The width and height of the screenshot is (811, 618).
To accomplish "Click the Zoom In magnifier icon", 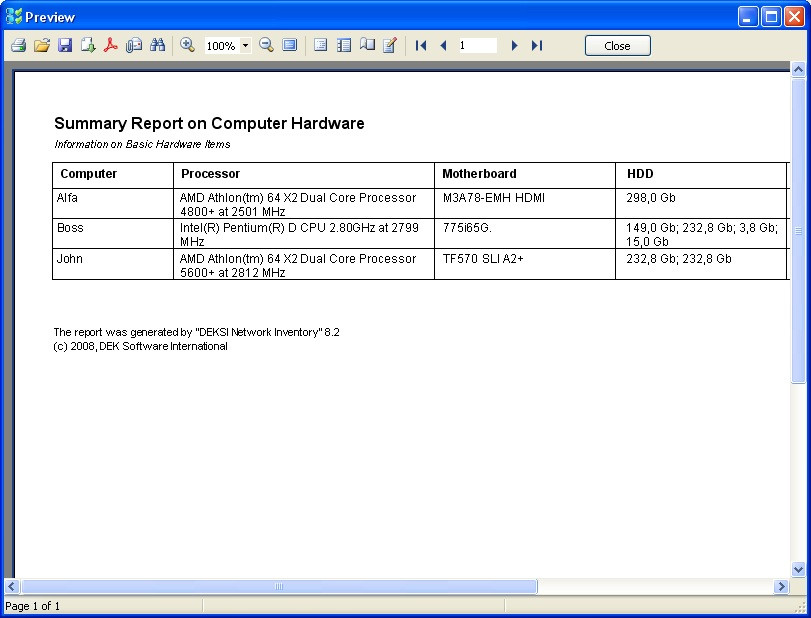I will [x=187, y=46].
